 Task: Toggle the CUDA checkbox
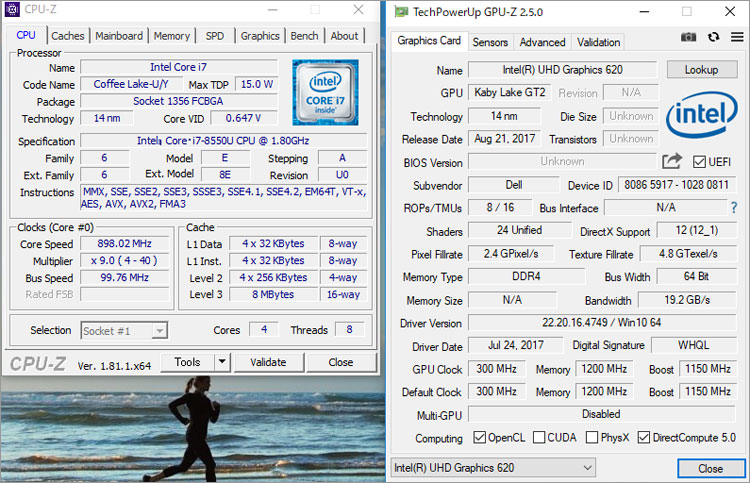(539, 437)
